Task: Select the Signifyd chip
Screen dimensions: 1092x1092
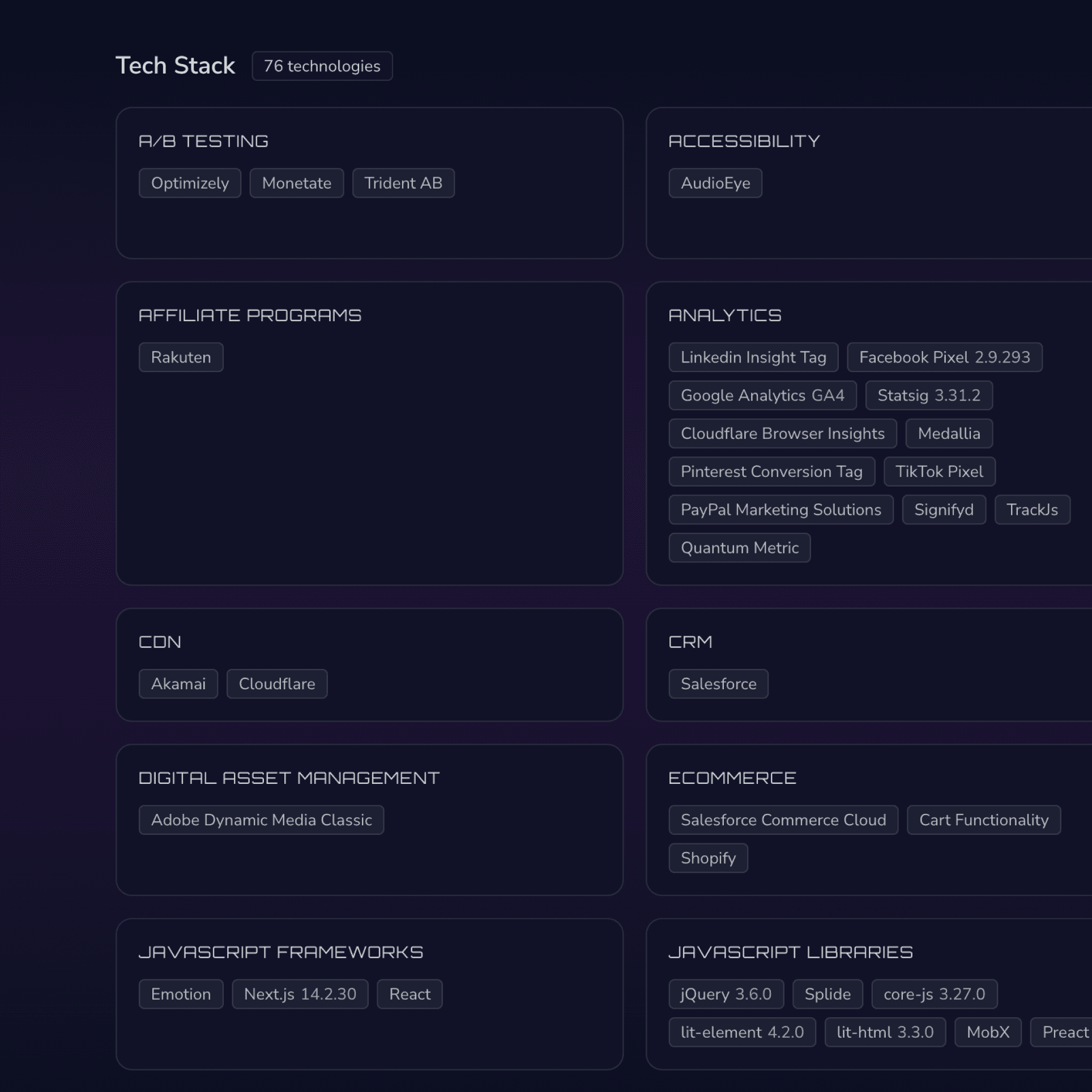Action: 944,510
